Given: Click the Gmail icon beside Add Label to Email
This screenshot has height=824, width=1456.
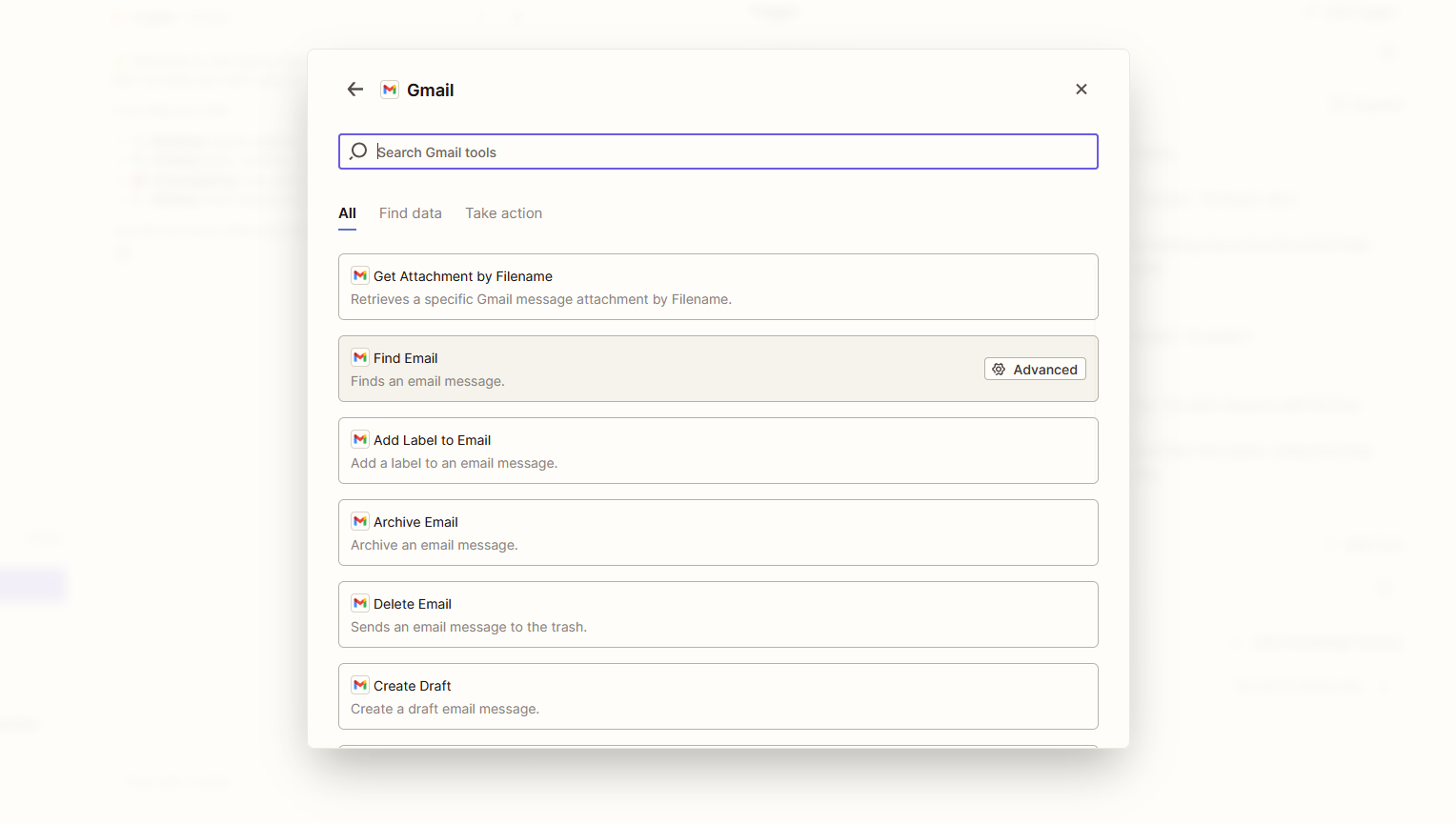Looking at the screenshot, I should tap(359, 439).
